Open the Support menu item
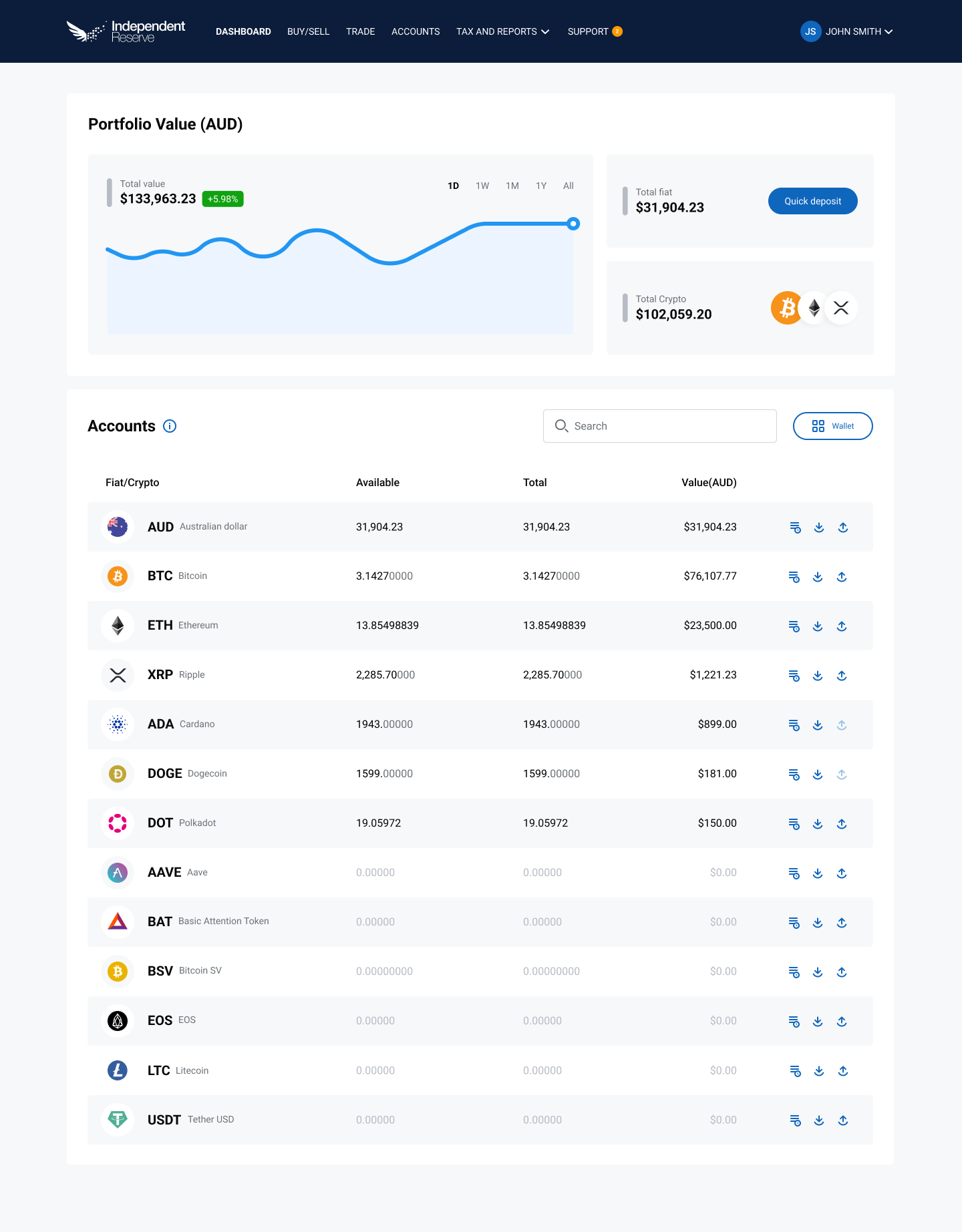 595,31
